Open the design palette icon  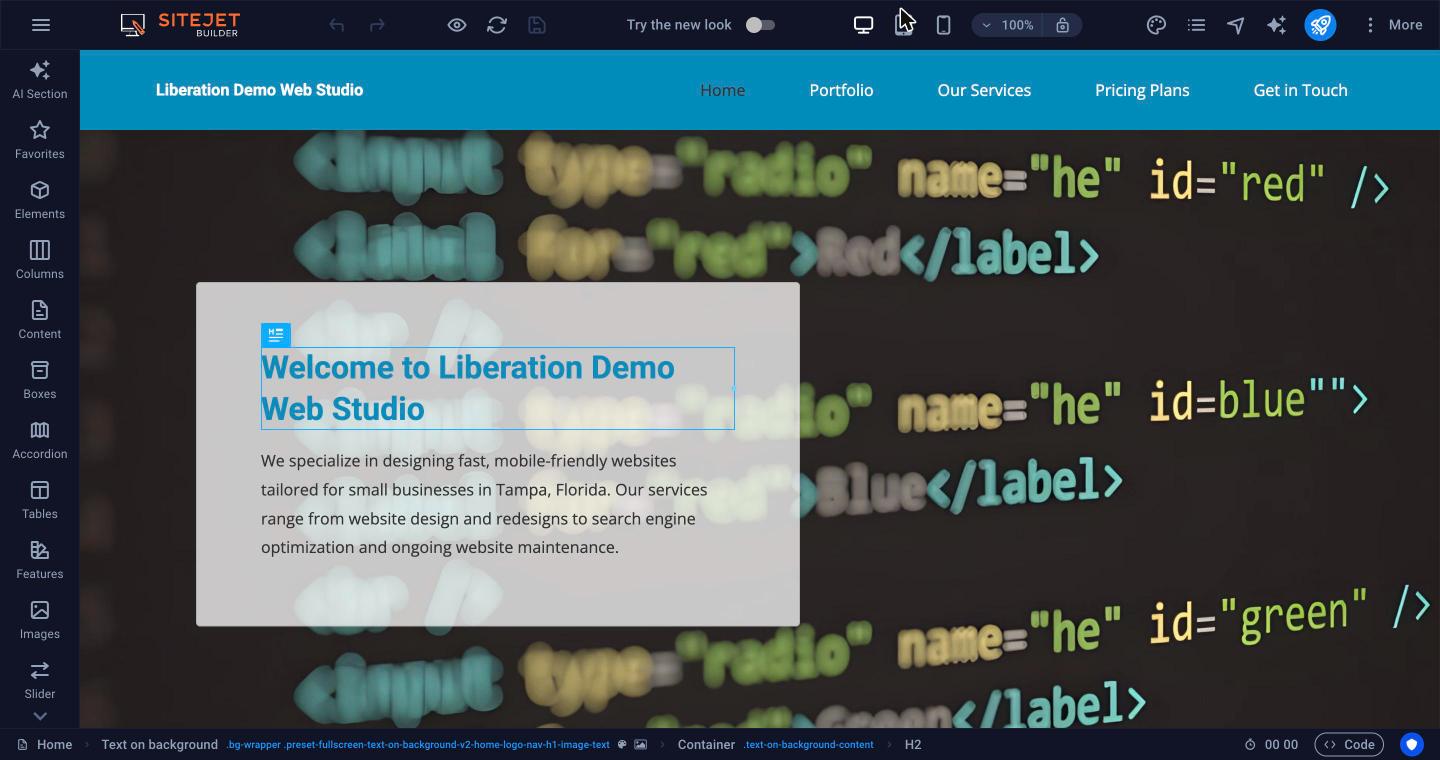point(1156,25)
